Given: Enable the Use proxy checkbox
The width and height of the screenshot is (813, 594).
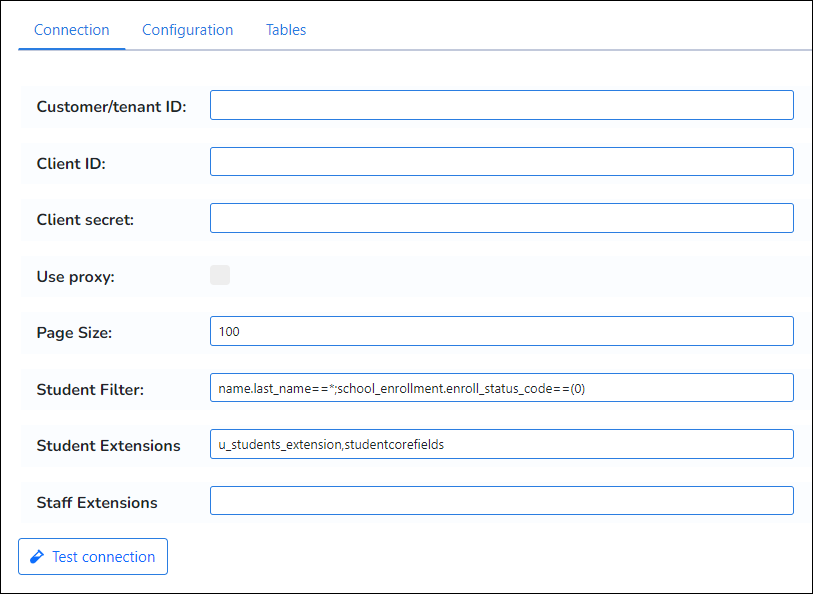Looking at the screenshot, I should pos(220,275).
